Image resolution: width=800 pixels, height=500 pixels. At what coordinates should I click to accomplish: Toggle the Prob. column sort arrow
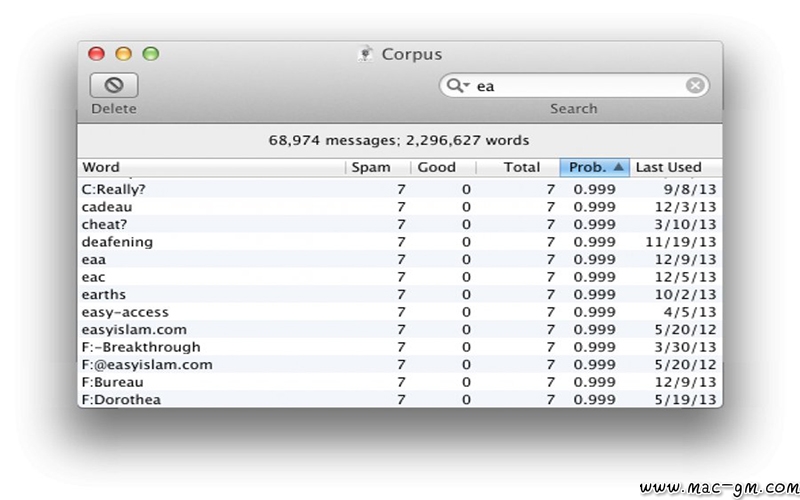[x=618, y=167]
